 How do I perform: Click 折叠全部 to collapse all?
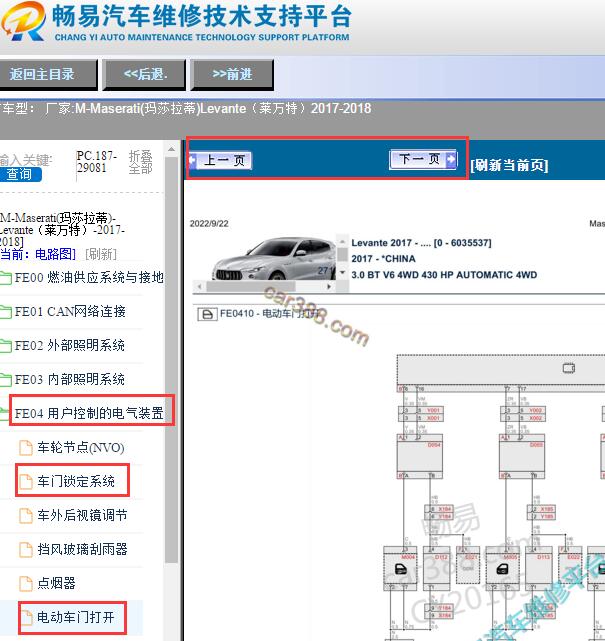coord(141,162)
